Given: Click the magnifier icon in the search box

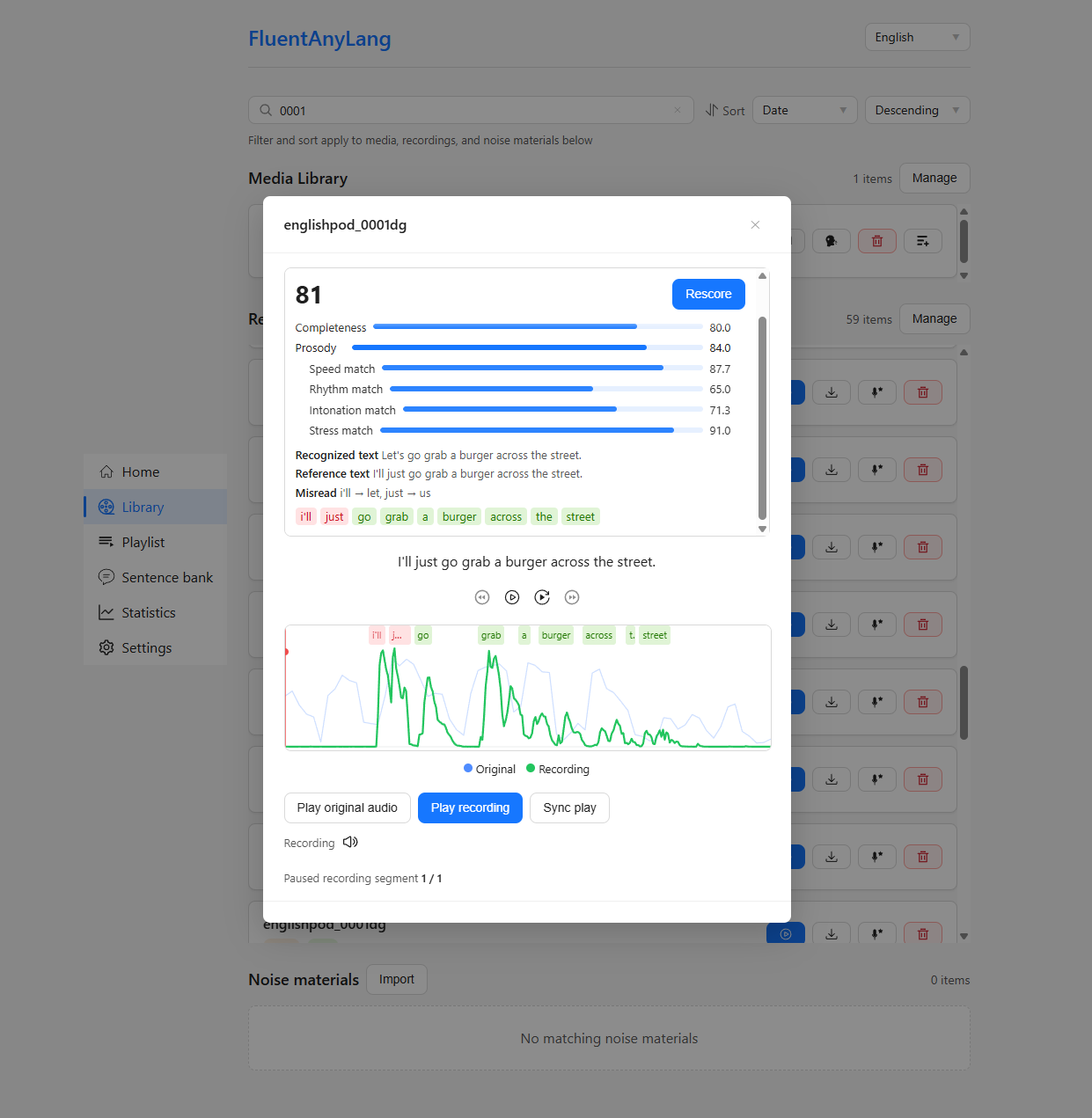Looking at the screenshot, I should pos(266,110).
